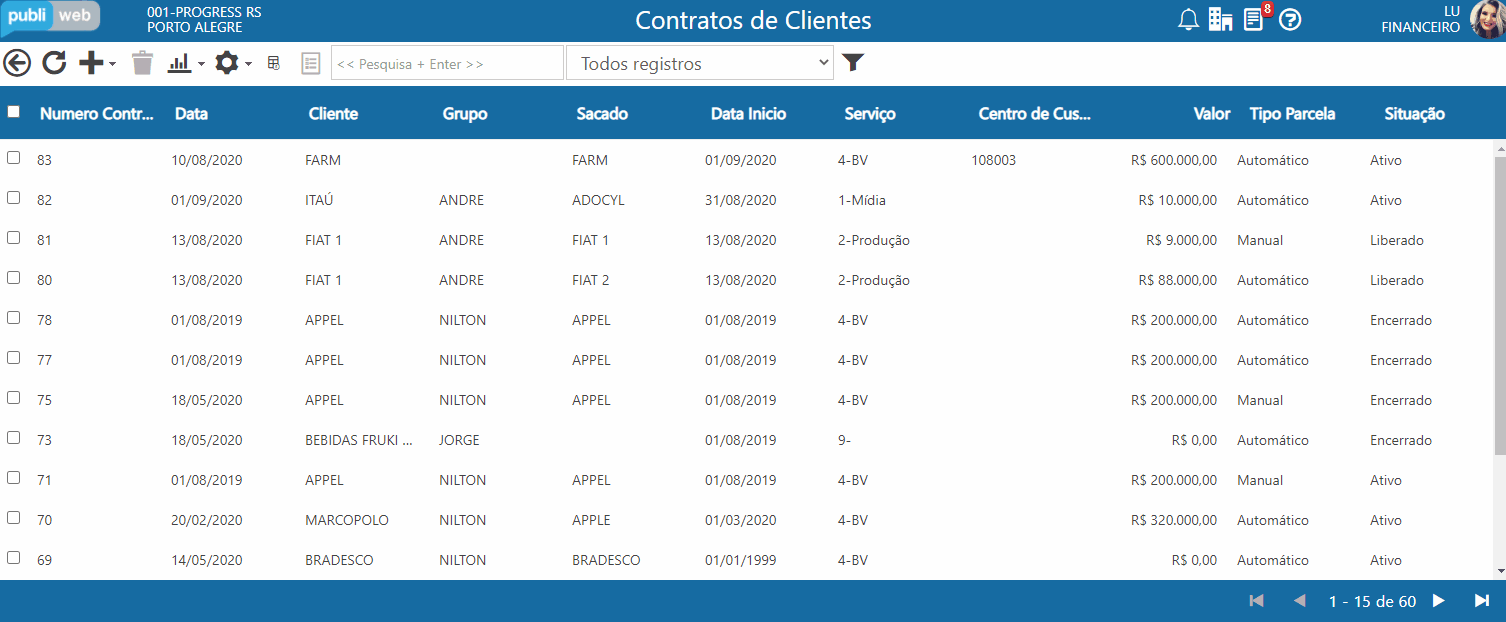Screen dimensions: 1506x622
Task: Expand the arrow beside the gear icon
Action: click(248, 64)
